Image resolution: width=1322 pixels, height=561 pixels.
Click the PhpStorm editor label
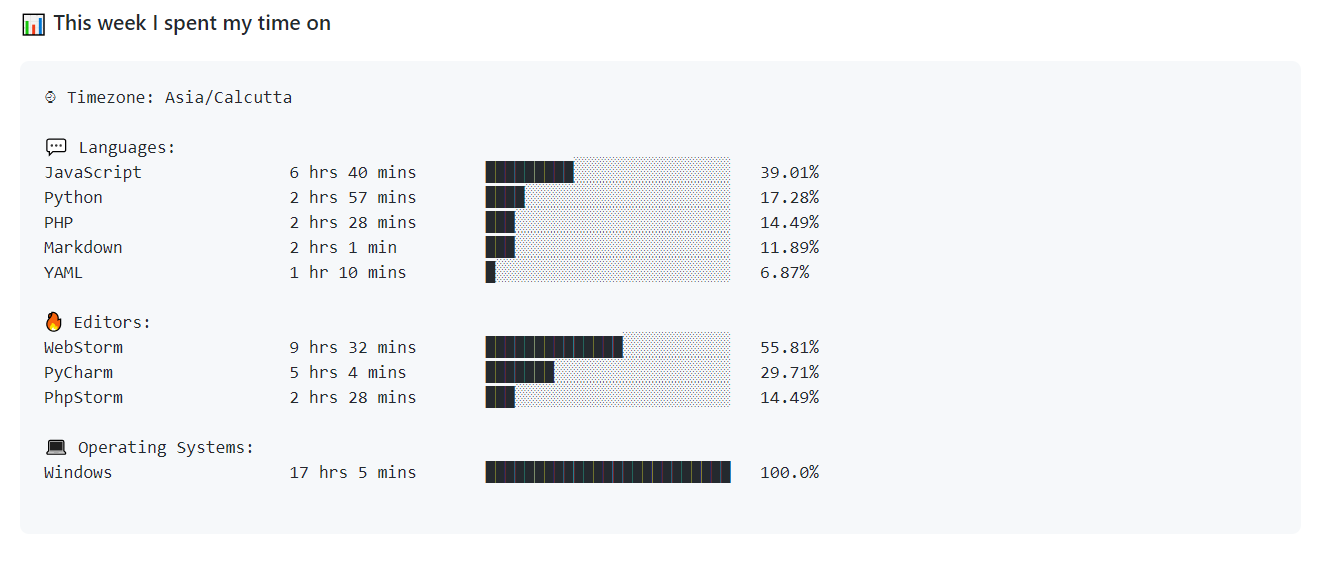83,397
